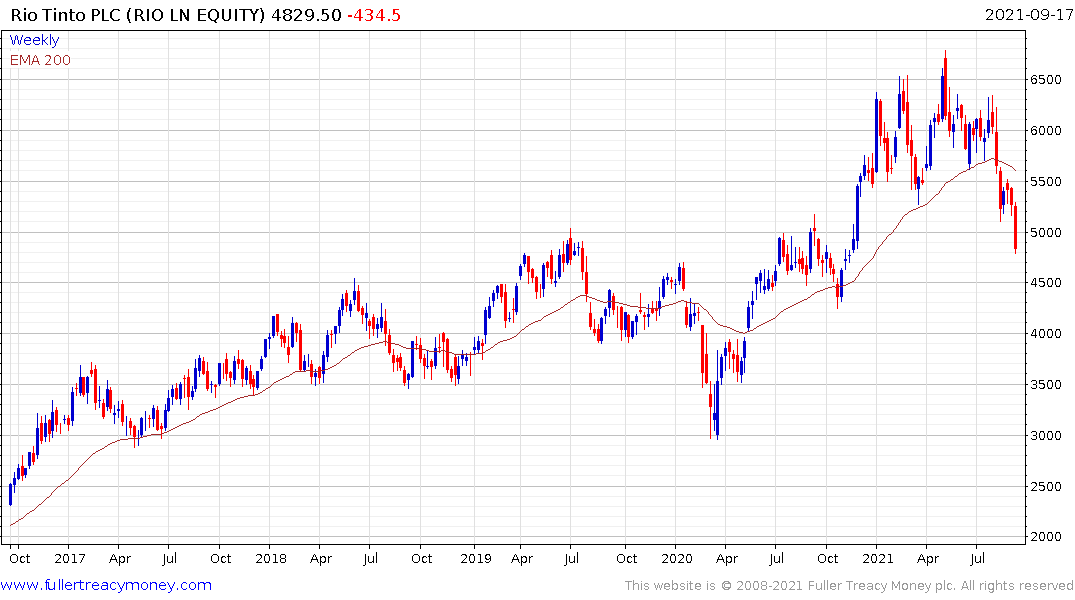Click the chart date 2021-09-17
The image size is (1075, 600).
click(1028, 14)
